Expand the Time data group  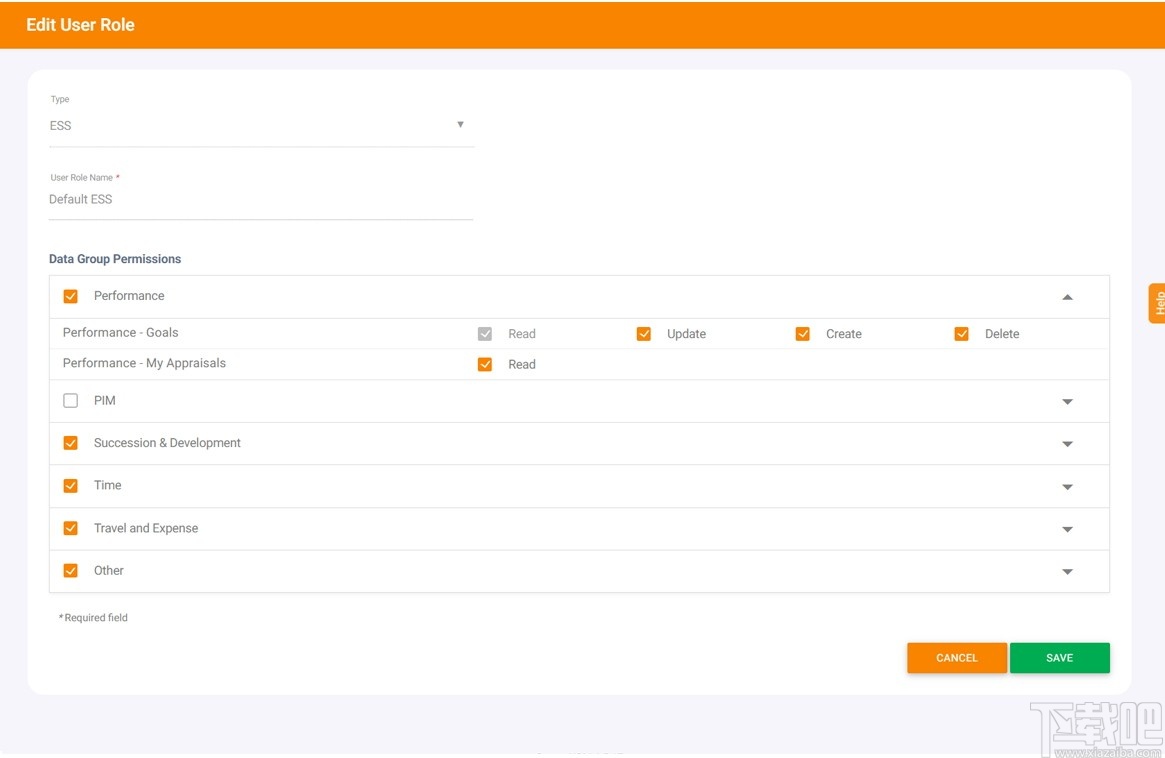coord(1067,486)
